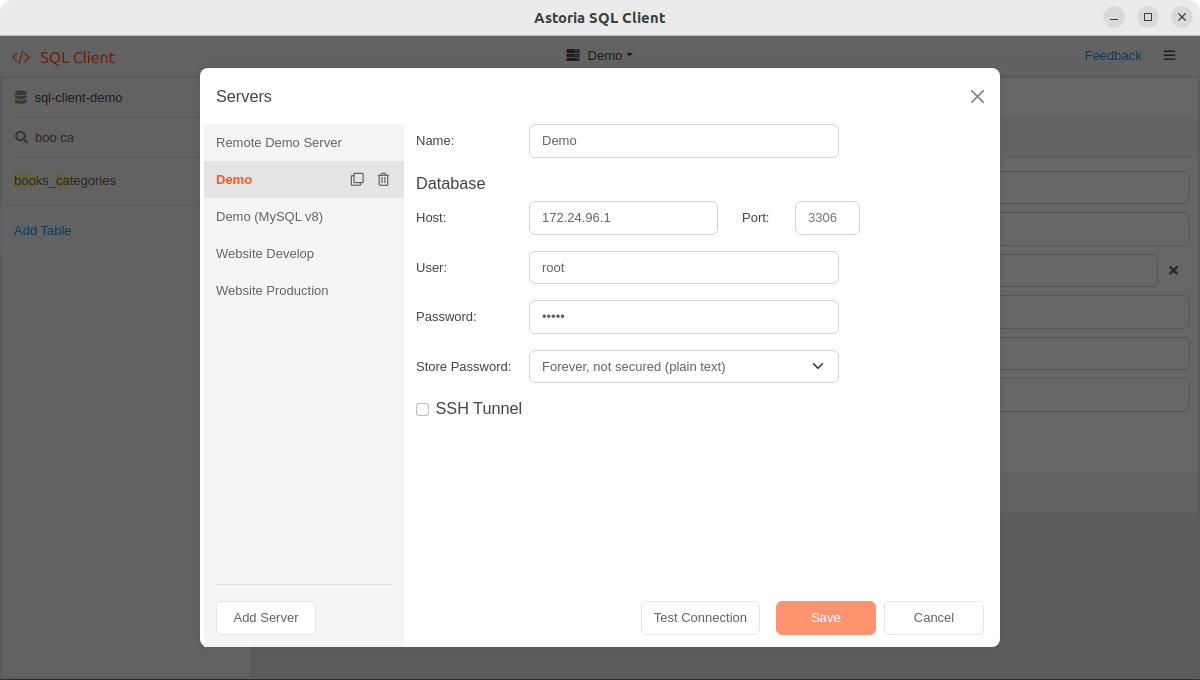The height and width of the screenshot is (680, 1200).
Task: Open the Store Password dropdown
Action: pyautogui.click(x=683, y=366)
